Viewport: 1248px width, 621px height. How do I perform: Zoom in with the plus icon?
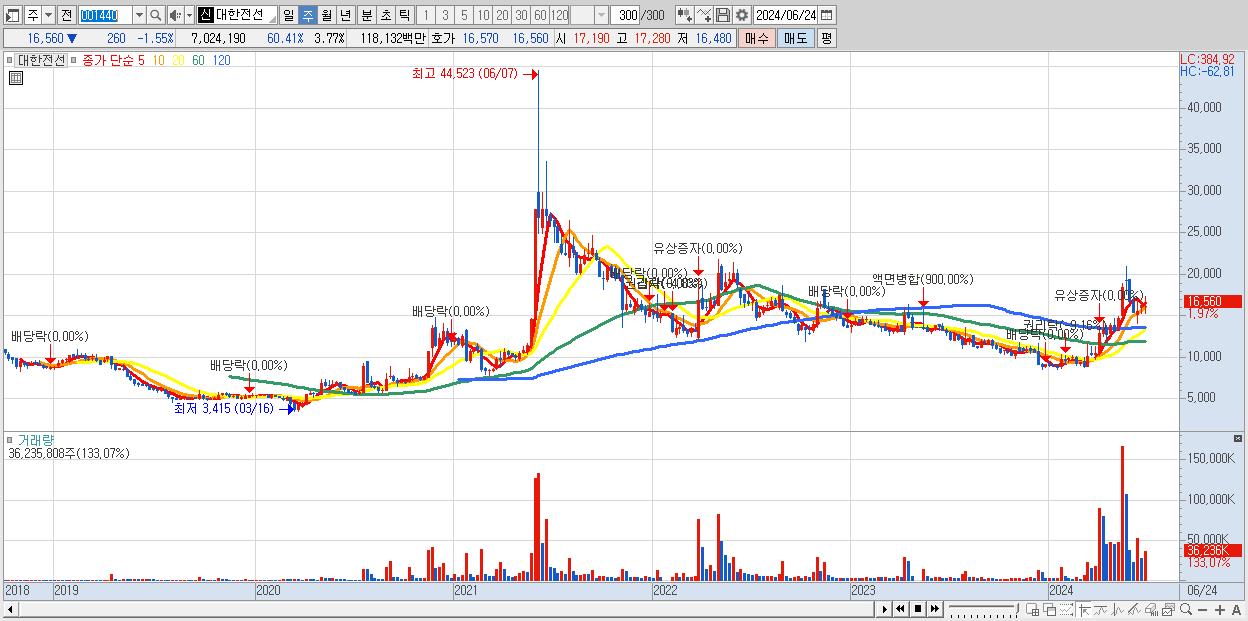pyautogui.click(x=1219, y=609)
